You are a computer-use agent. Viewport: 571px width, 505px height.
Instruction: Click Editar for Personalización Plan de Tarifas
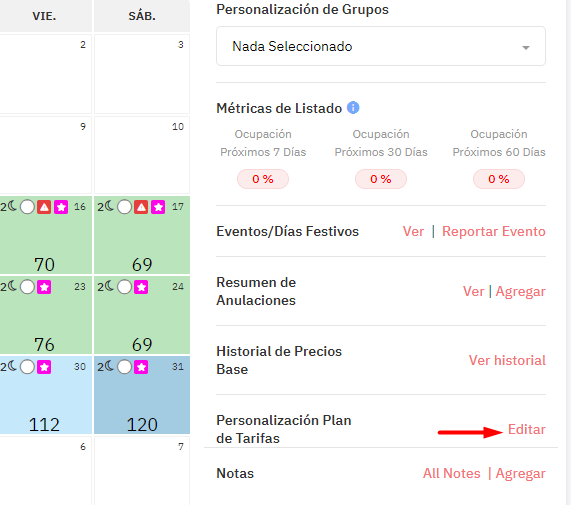(x=527, y=429)
